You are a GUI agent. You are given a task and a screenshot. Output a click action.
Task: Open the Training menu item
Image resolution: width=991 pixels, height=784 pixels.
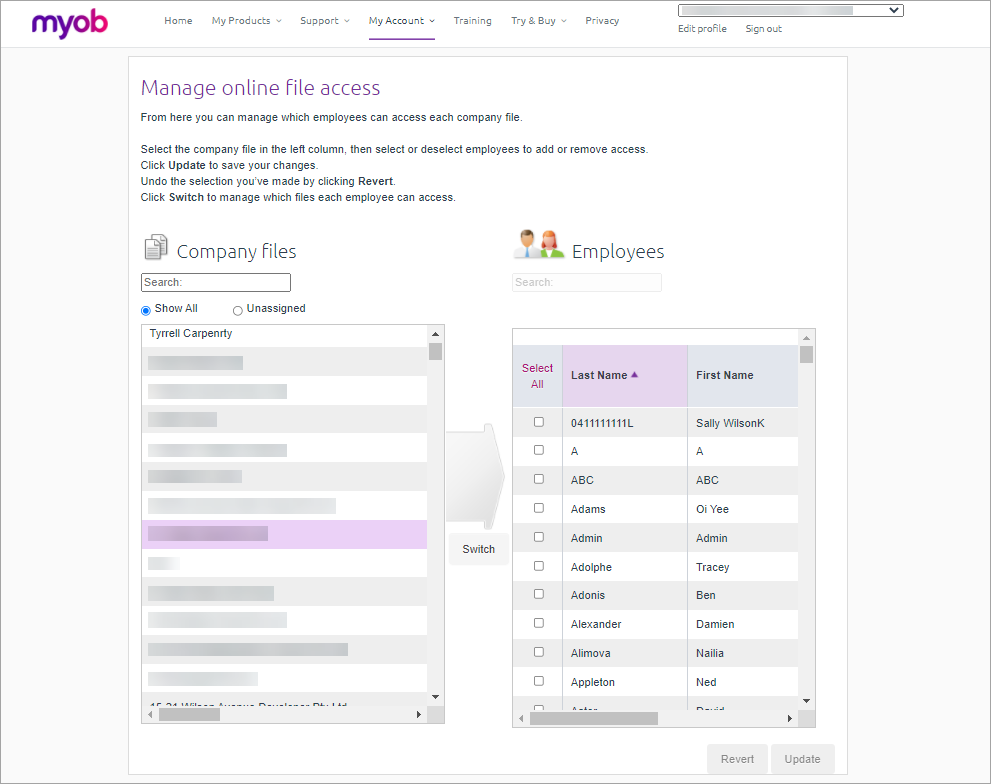472,20
